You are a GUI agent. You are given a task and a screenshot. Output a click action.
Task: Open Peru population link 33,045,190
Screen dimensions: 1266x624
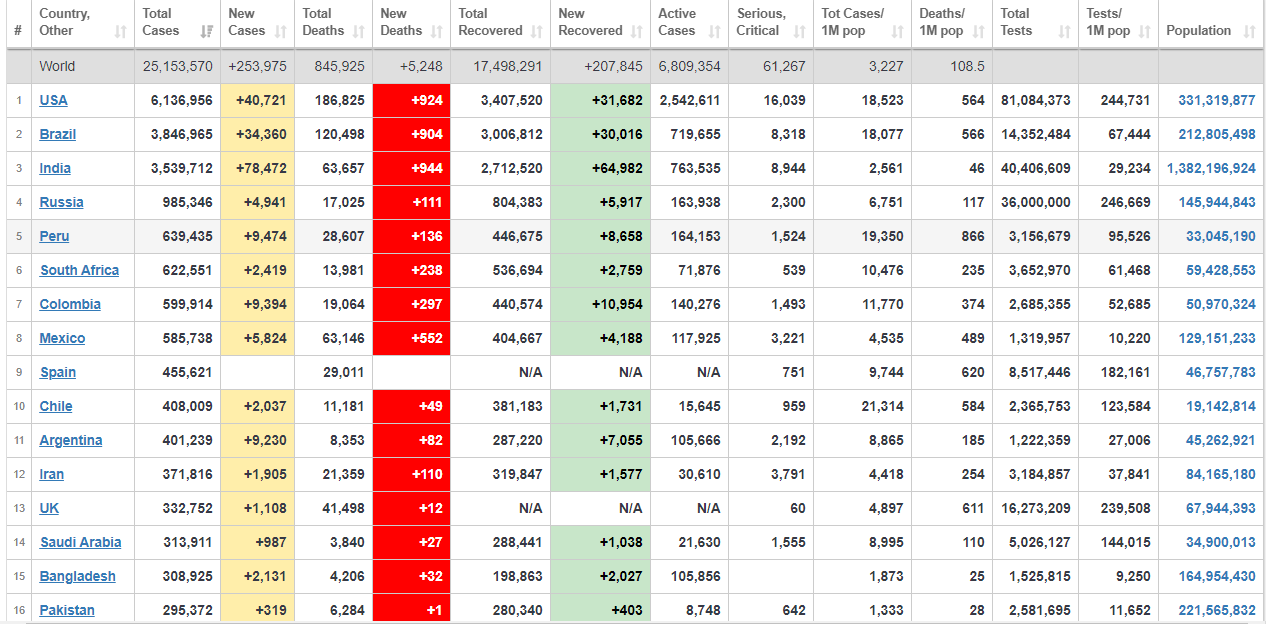1221,236
